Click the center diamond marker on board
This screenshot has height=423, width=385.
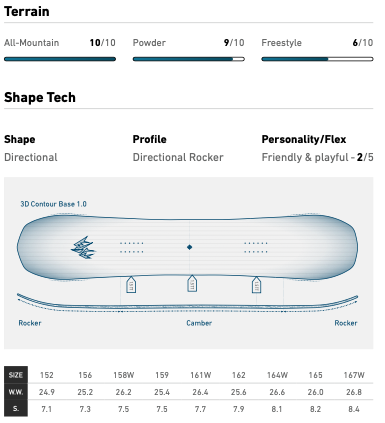[x=189, y=247]
